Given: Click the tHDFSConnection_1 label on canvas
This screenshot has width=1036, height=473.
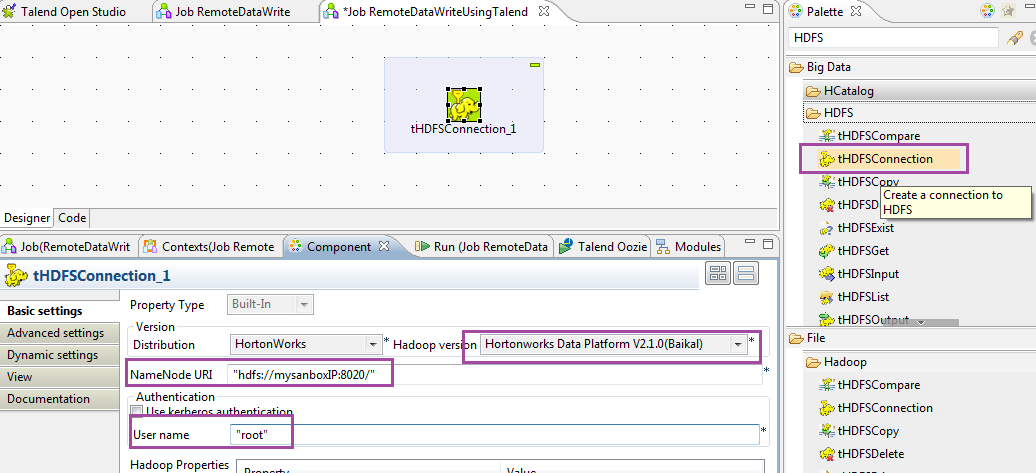Looking at the screenshot, I should coord(463,129).
